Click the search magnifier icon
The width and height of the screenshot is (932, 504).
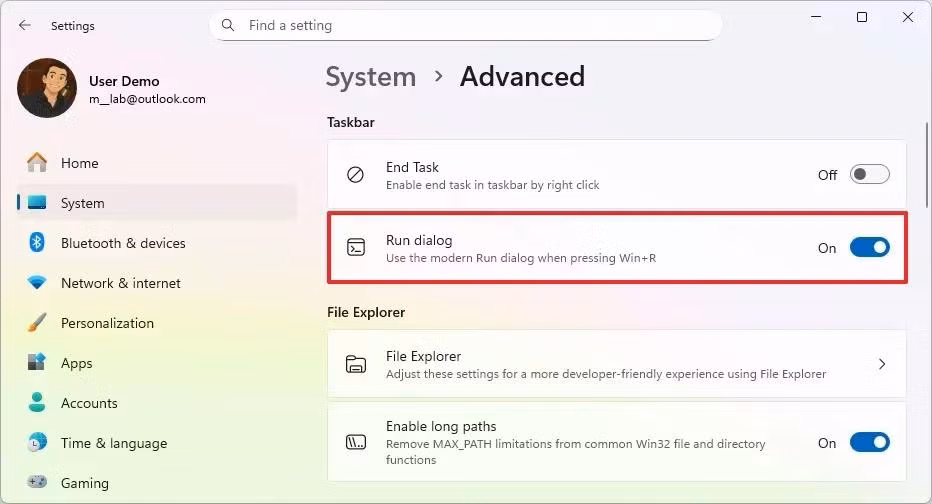tap(228, 25)
